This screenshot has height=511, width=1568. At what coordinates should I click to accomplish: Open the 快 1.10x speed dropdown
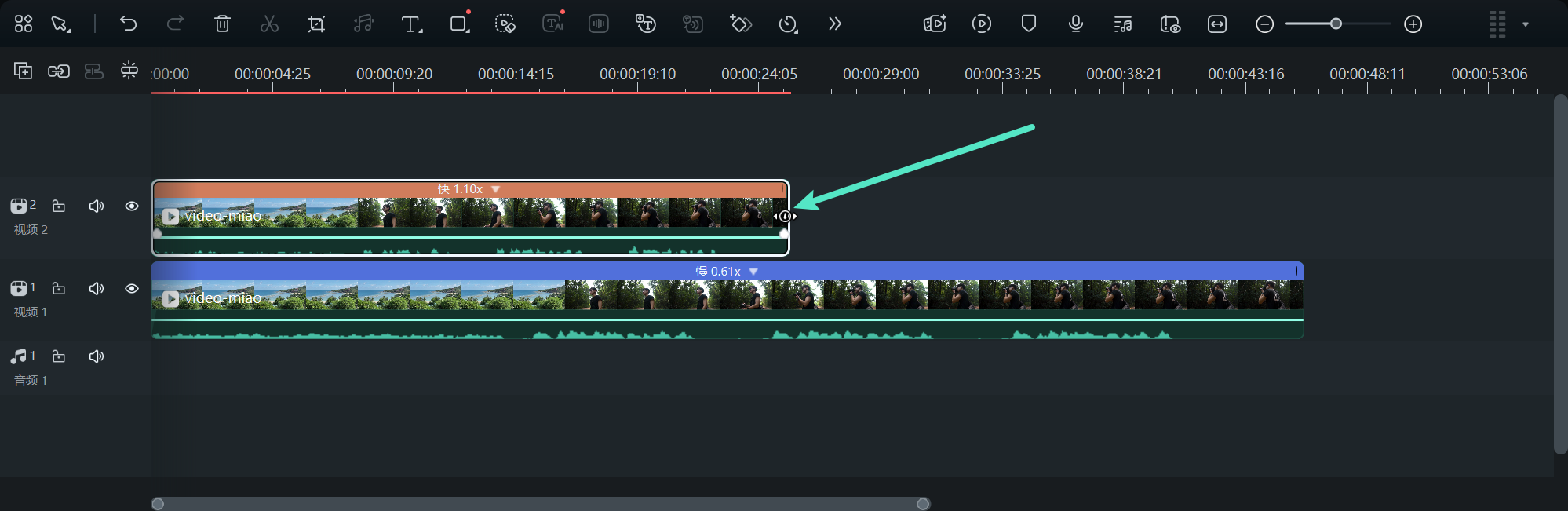[495, 189]
